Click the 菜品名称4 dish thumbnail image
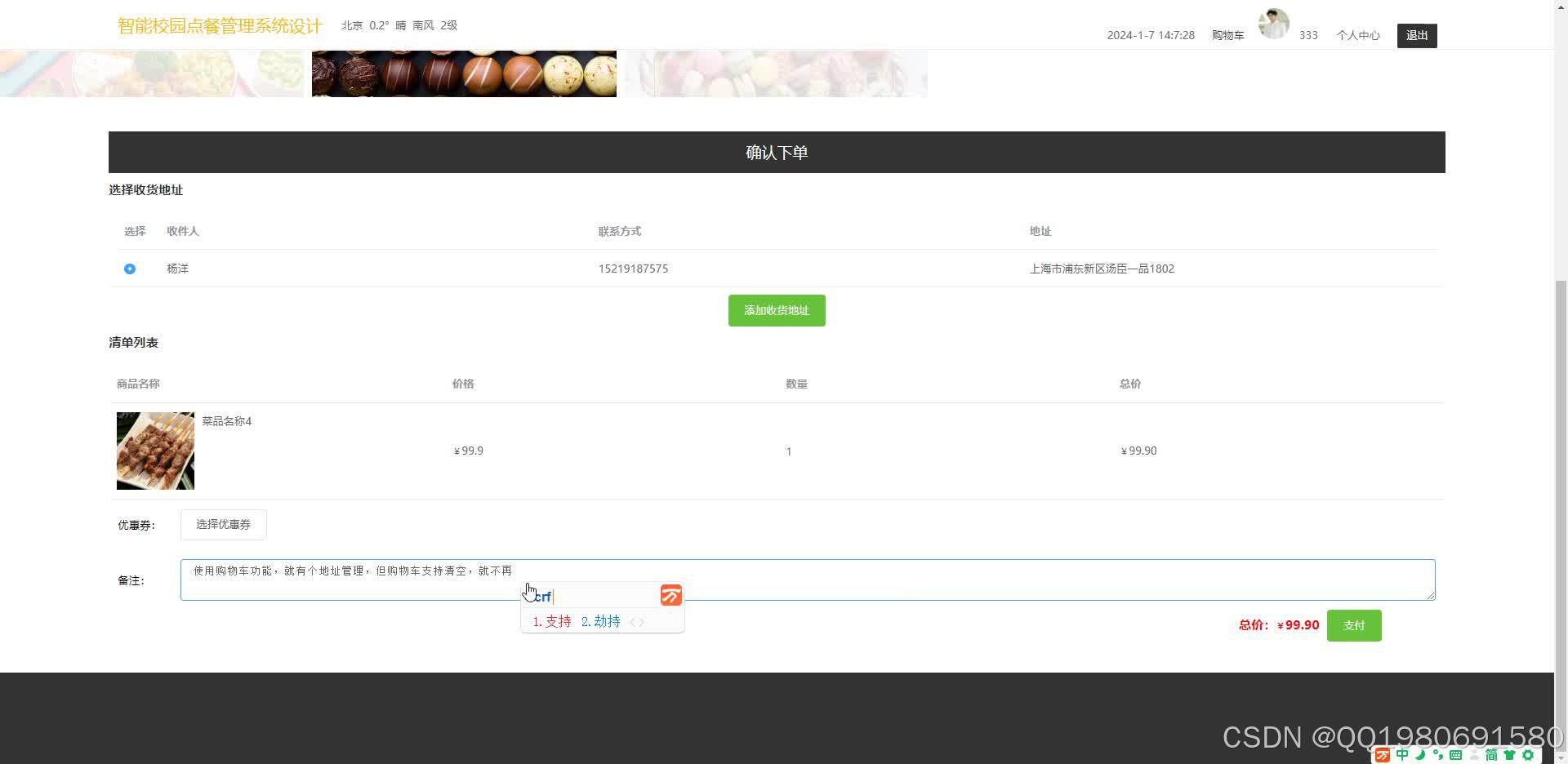Image resolution: width=1568 pixels, height=764 pixels. point(154,450)
